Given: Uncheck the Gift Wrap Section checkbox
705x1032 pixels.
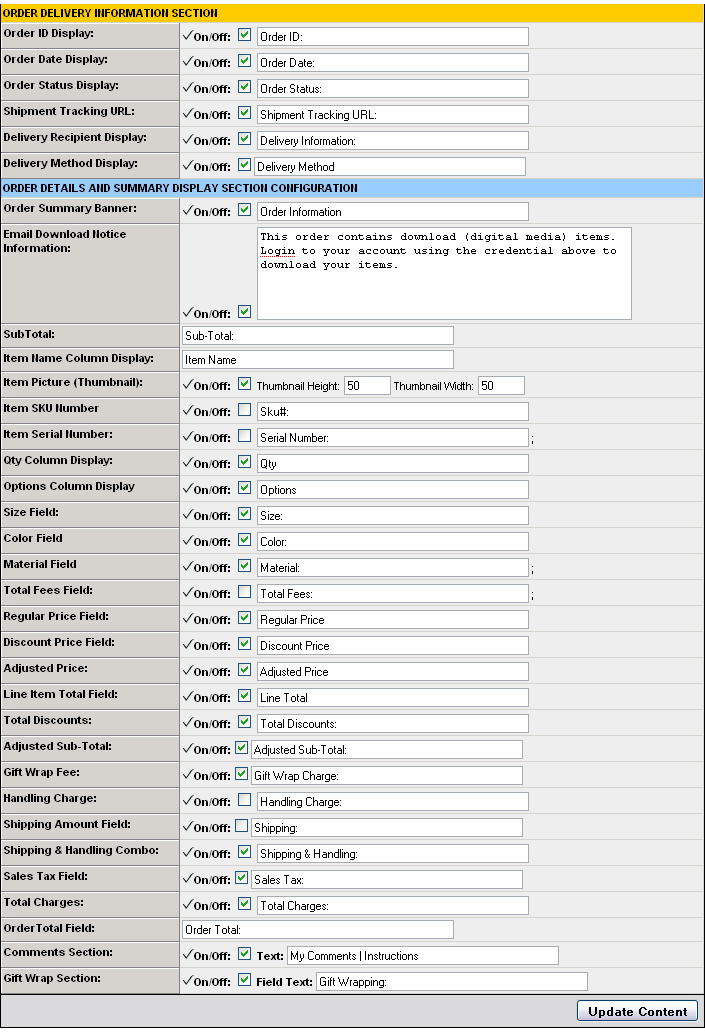Looking at the screenshot, I should (x=244, y=980).
